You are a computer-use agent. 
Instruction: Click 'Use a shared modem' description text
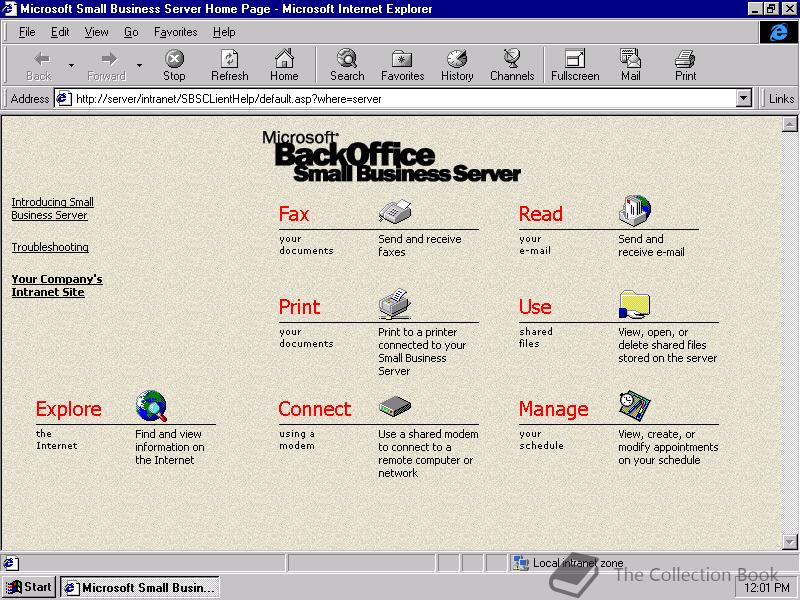[428, 454]
